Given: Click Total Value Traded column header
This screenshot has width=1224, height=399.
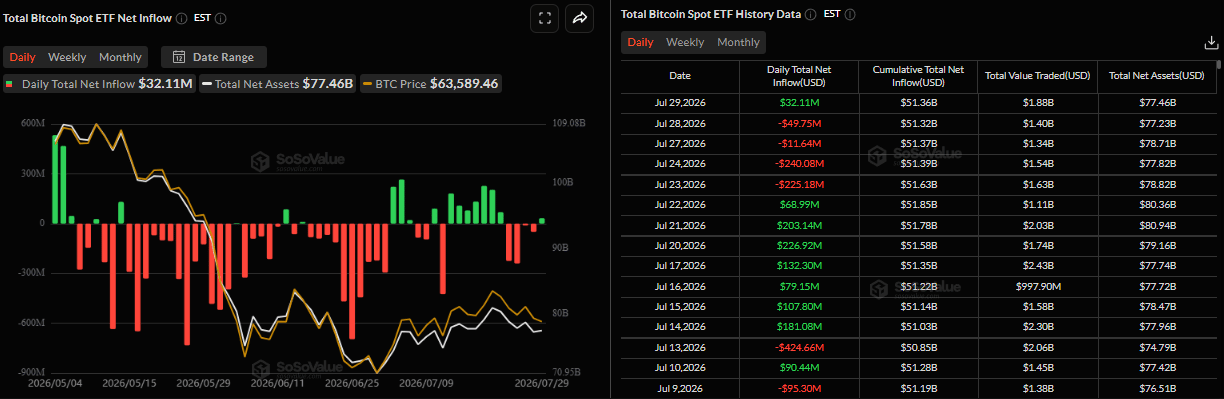Looking at the screenshot, I should (x=1037, y=76).
